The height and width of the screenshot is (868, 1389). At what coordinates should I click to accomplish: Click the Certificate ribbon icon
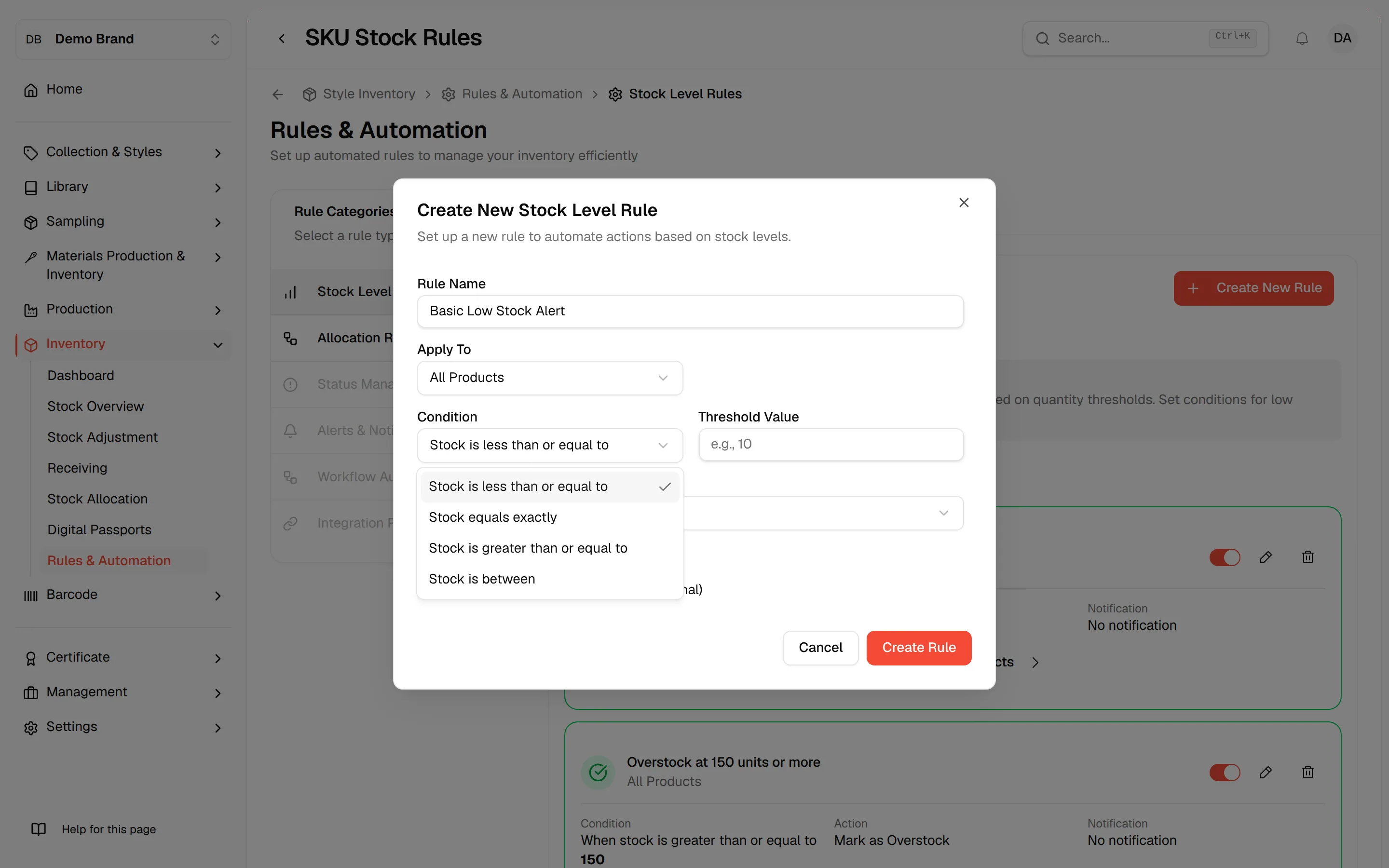click(31, 658)
